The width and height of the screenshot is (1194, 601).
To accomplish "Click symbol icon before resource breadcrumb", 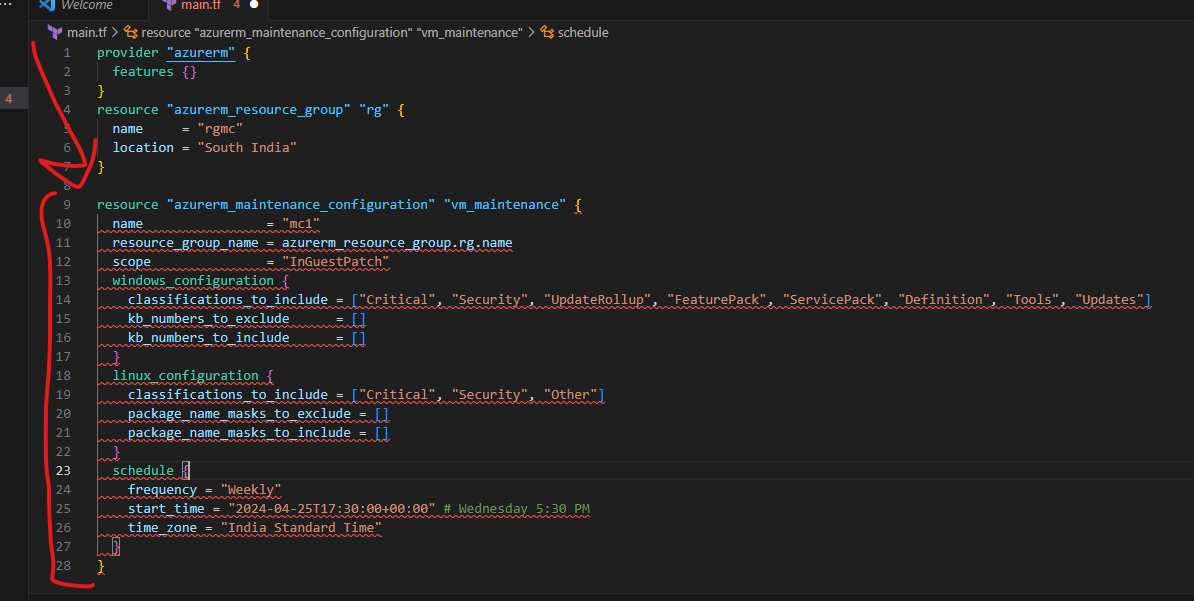I will tap(131, 32).
